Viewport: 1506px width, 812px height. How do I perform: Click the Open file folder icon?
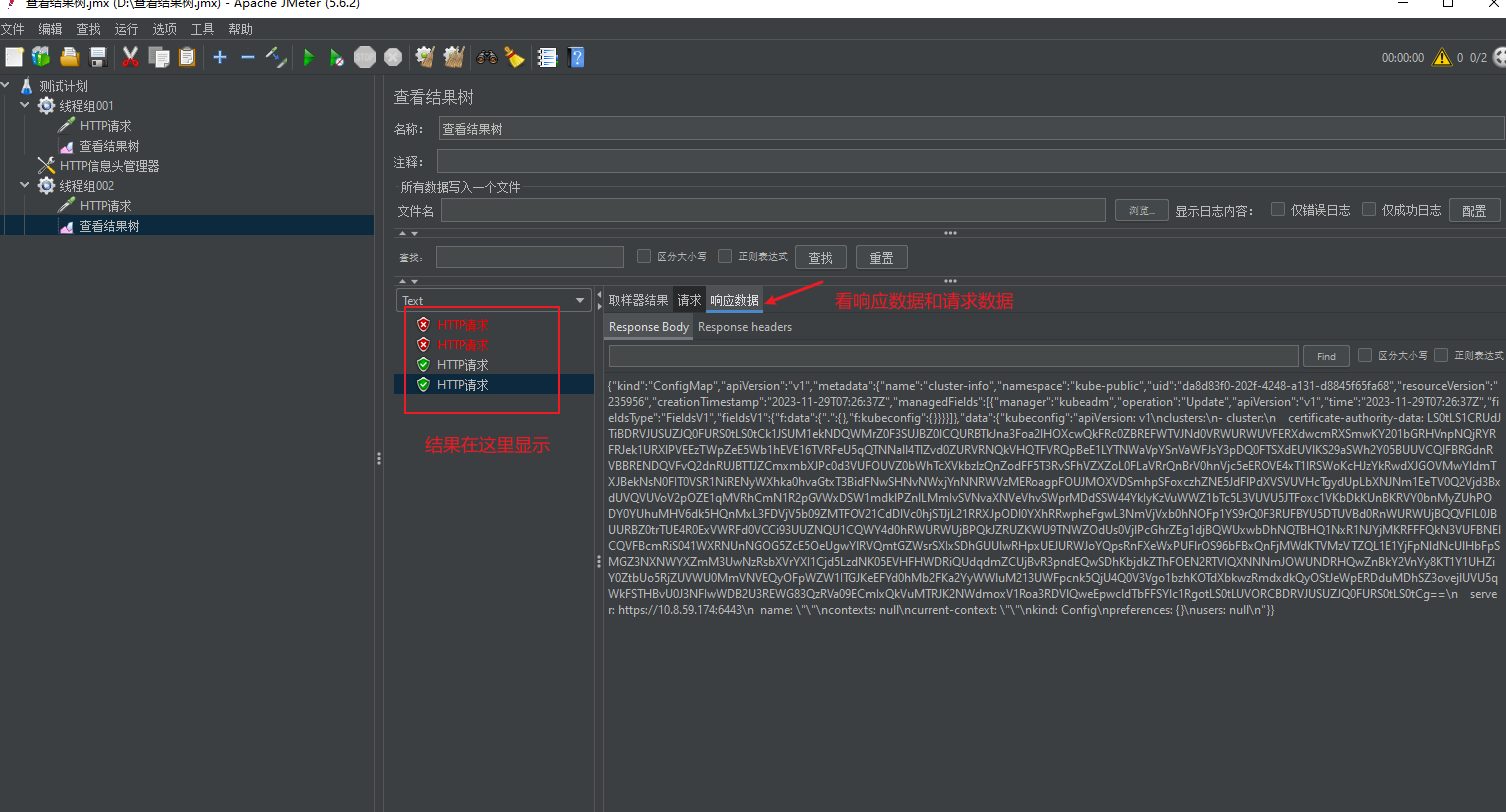[69, 57]
